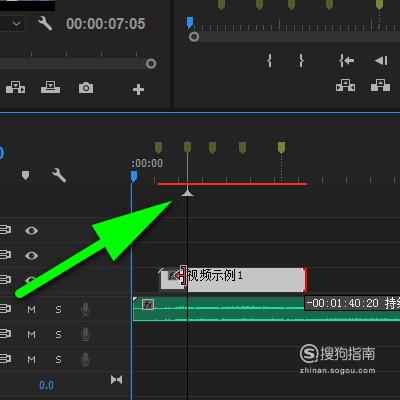The height and width of the screenshot is (400, 400).
Task: Toggle sync lock on the second video track
Action: 5,255
